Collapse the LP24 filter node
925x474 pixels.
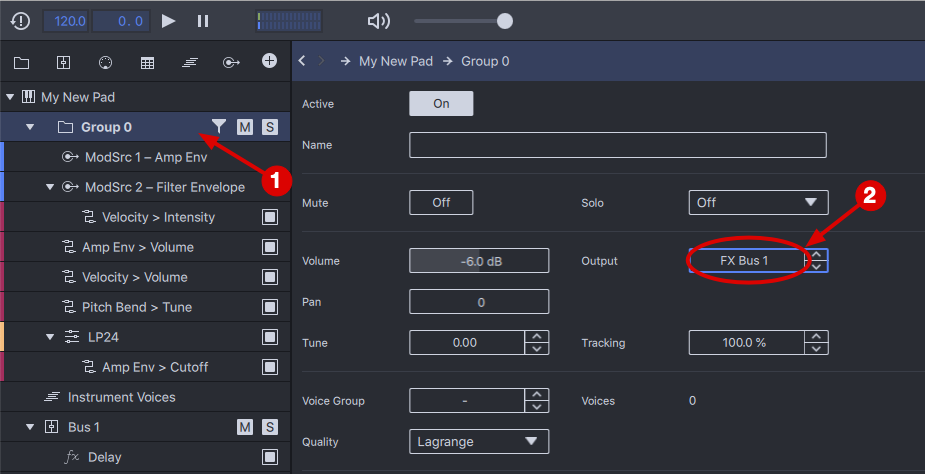pos(50,337)
